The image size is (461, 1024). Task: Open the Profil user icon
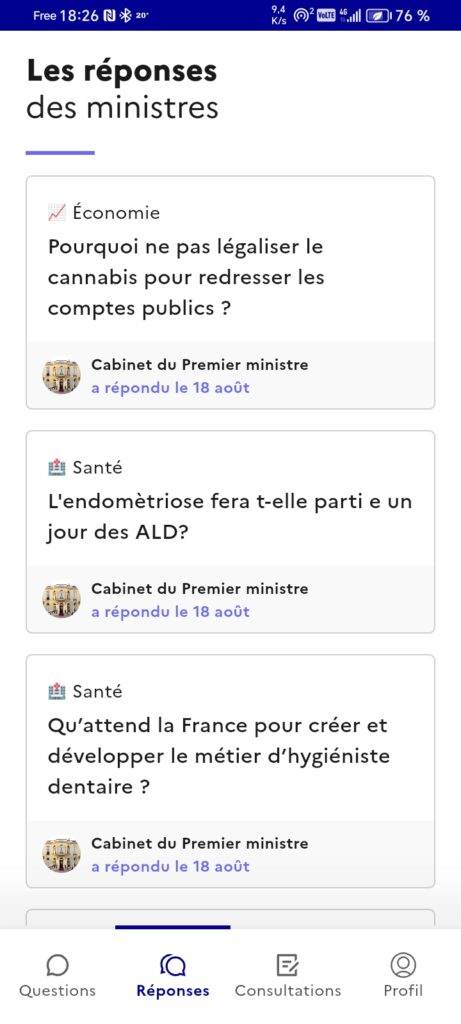click(403, 965)
